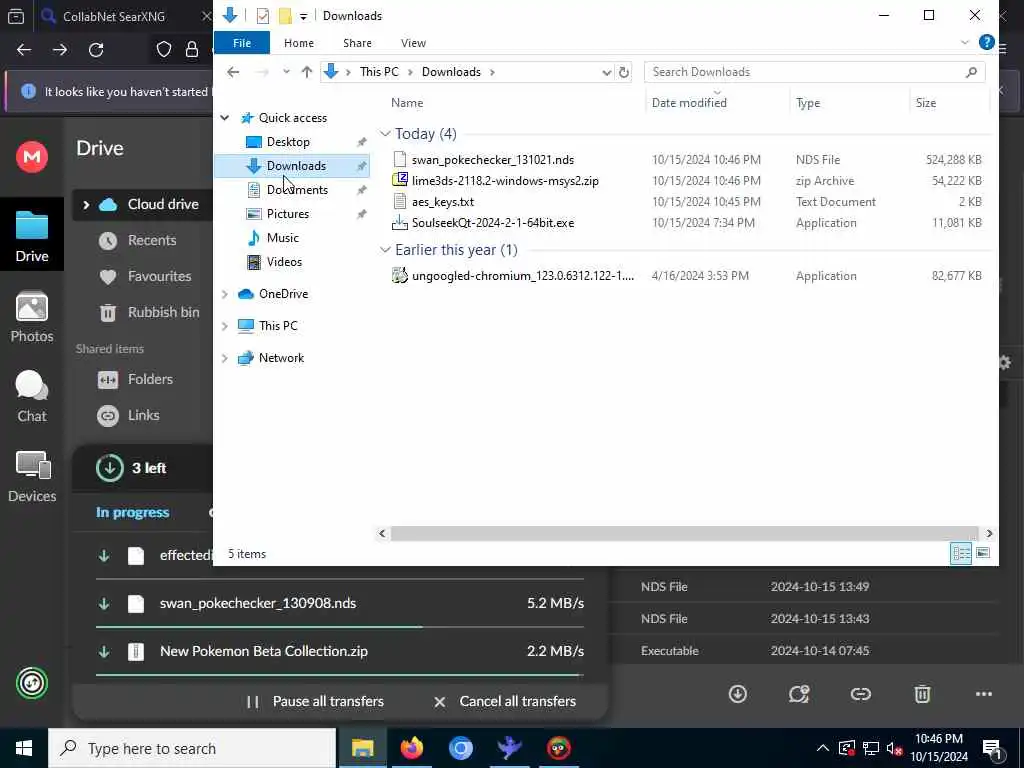Open Devices in the MEGA sidebar

(31, 477)
